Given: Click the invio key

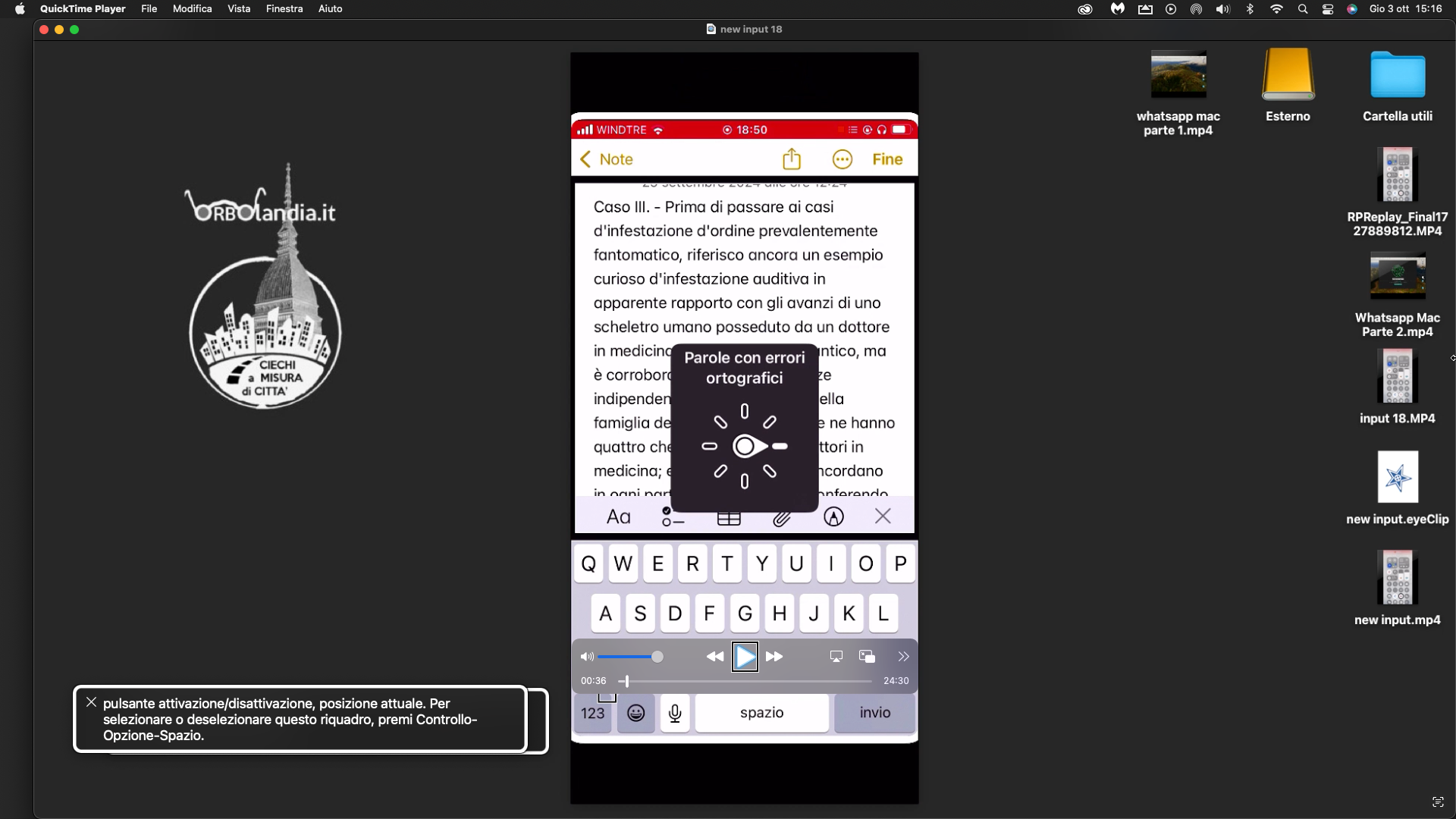Looking at the screenshot, I should click(874, 713).
